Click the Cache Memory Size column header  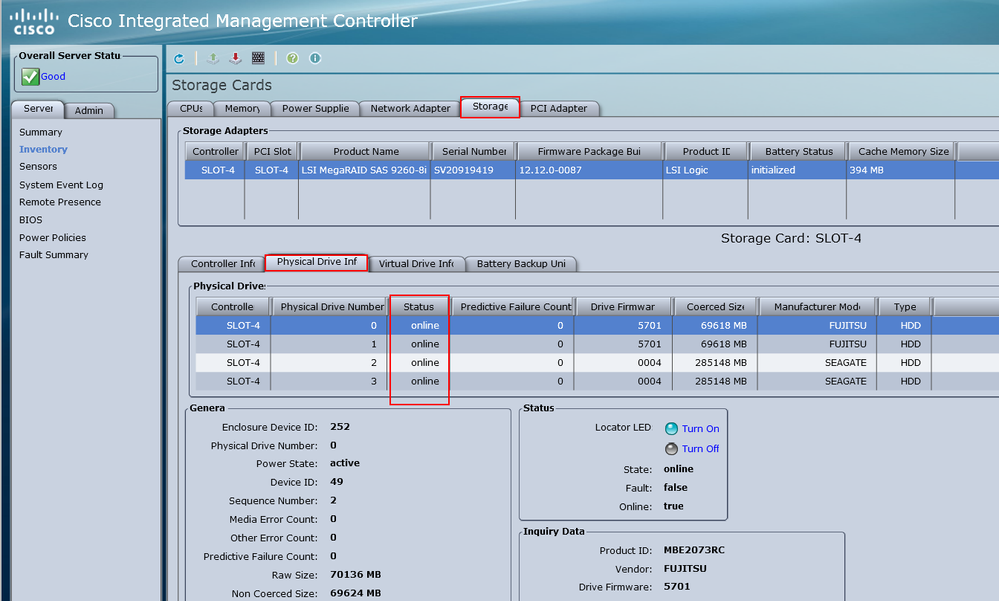[903, 152]
